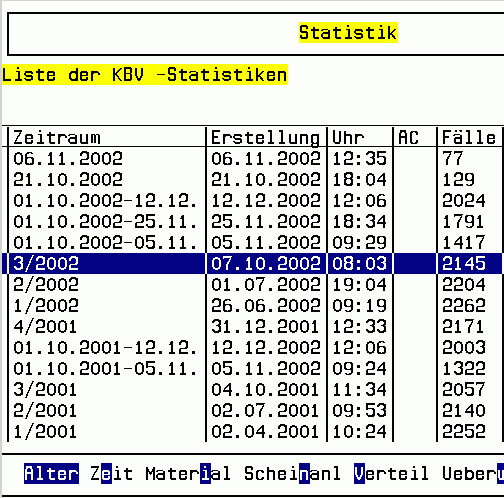The height and width of the screenshot is (498, 504).
Task: Click the time value 09:29
Action: [360, 242]
